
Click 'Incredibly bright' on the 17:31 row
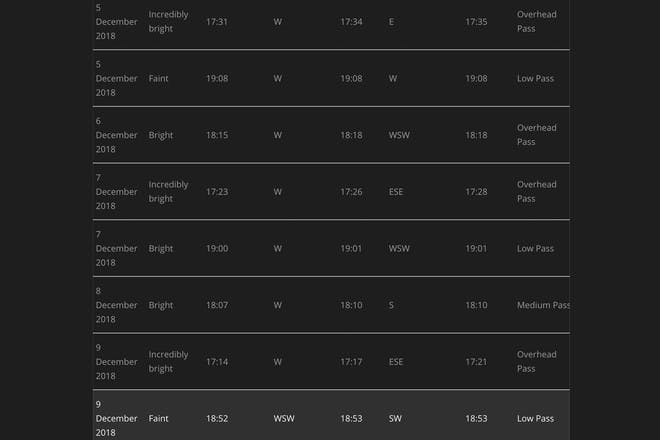168,21
